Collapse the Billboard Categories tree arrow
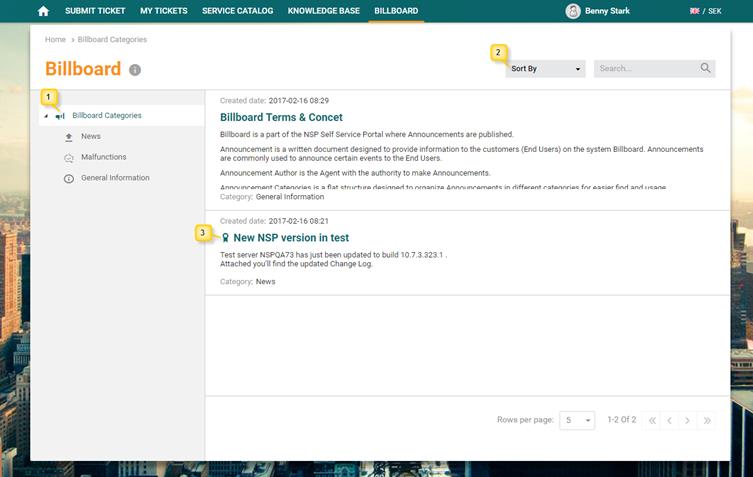The height and width of the screenshot is (477, 753). point(45,117)
